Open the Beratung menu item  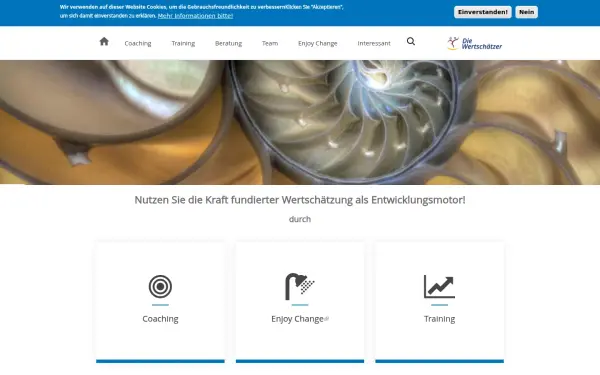[x=228, y=43]
